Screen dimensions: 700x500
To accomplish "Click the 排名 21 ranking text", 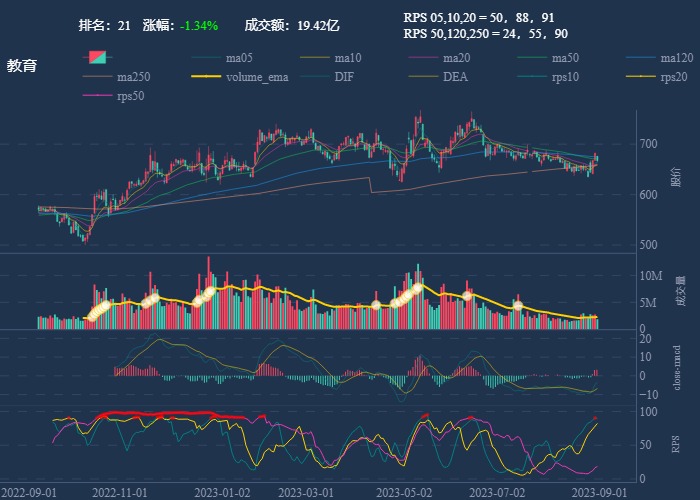I will [105, 25].
